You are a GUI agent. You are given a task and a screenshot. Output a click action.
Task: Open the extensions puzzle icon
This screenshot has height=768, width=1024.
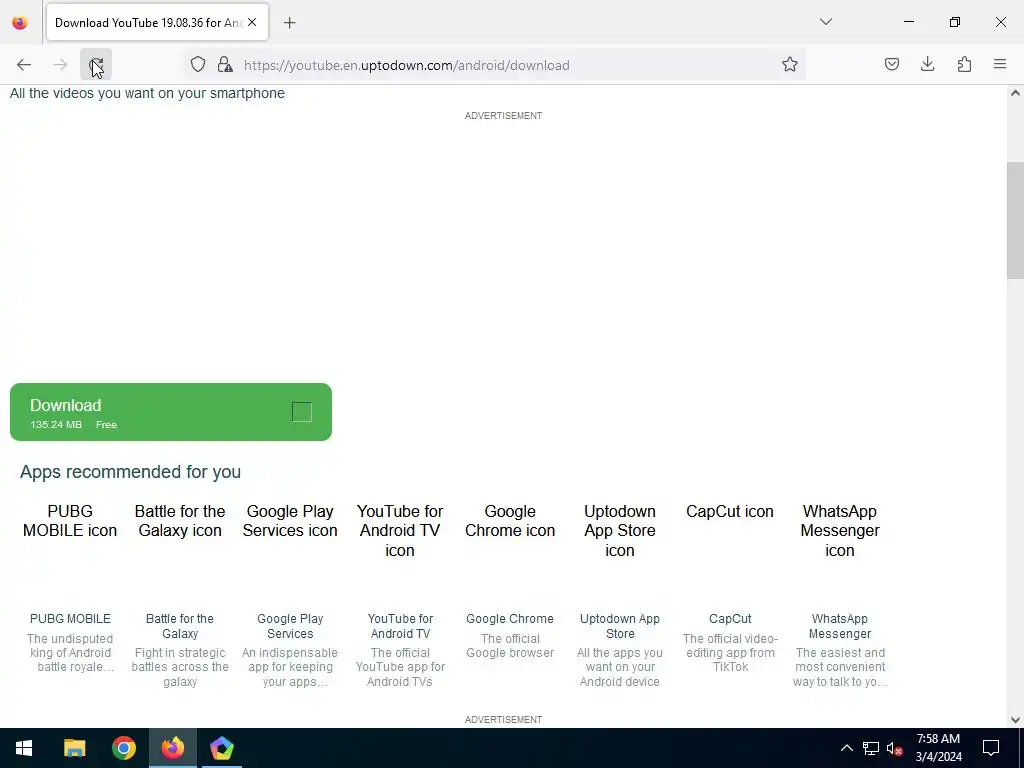pos(964,64)
